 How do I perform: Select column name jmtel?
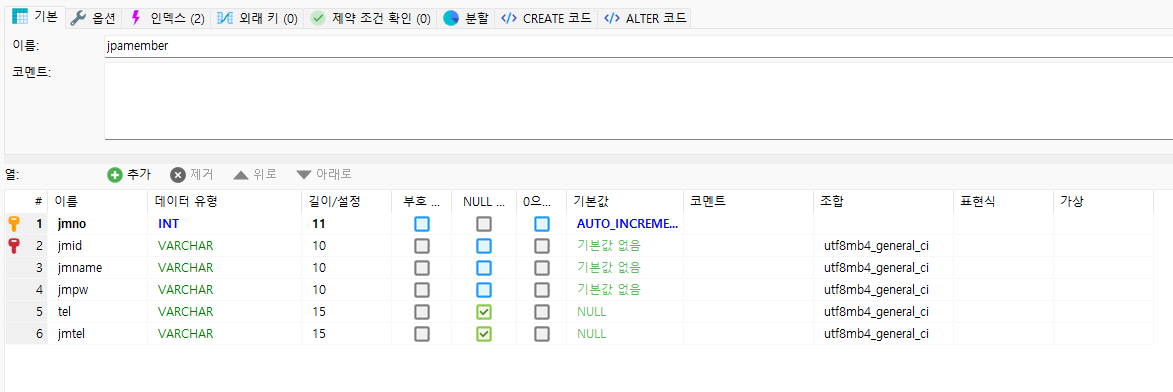pyautogui.click(x=71, y=334)
